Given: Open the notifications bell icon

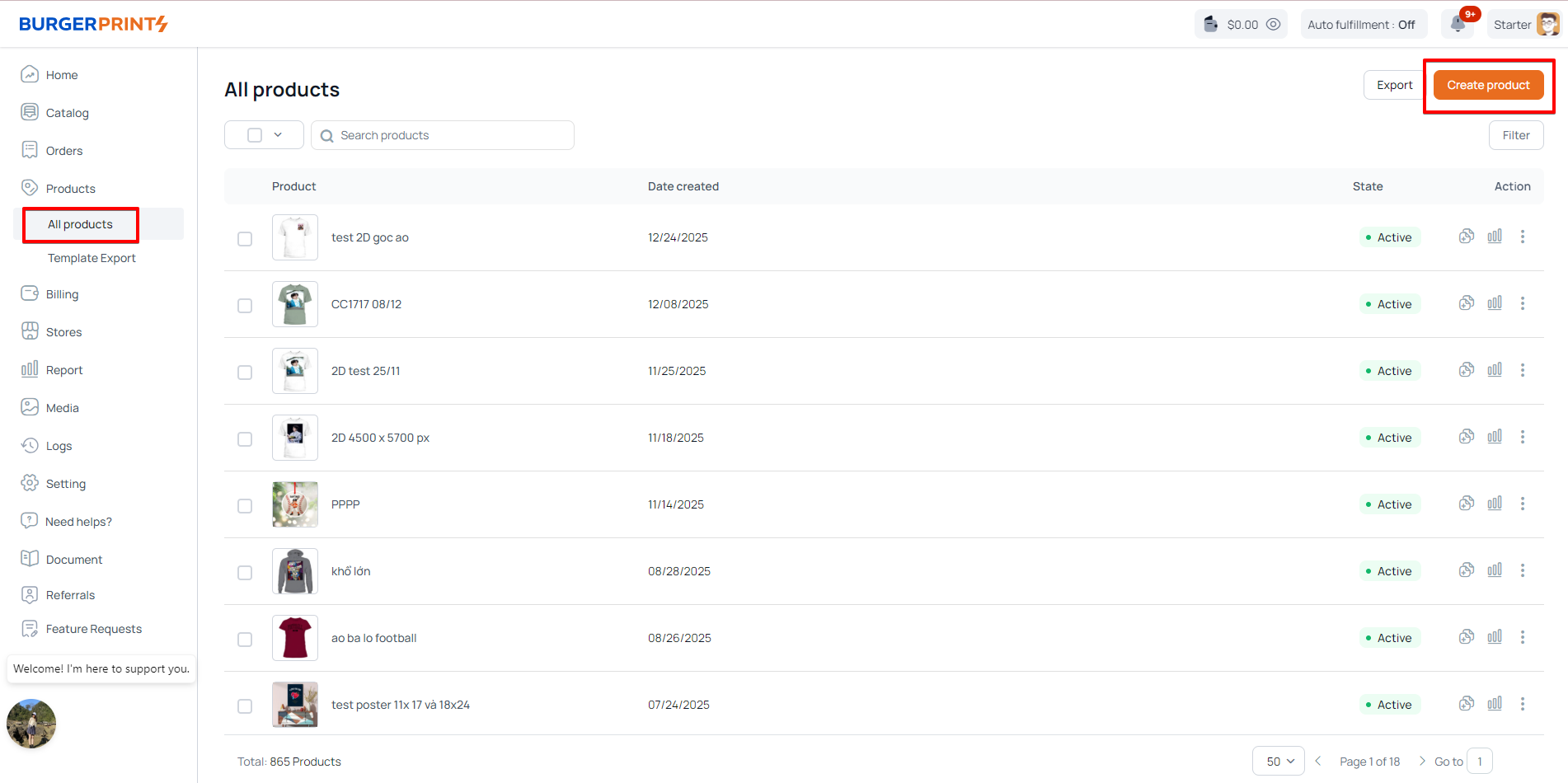Looking at the screenshot, I should (x=1458, y=24).
